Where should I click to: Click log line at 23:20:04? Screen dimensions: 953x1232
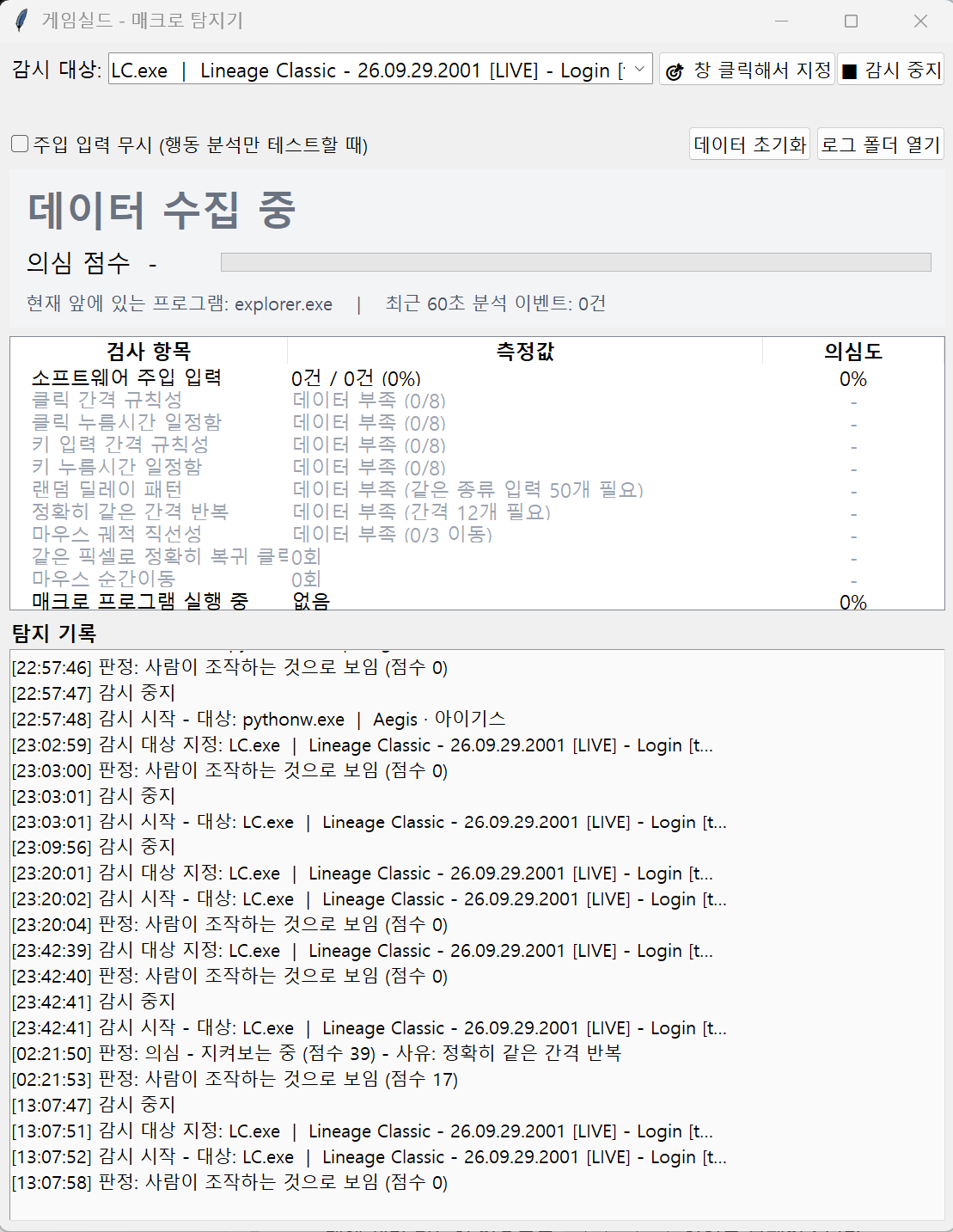coord(229,925)
